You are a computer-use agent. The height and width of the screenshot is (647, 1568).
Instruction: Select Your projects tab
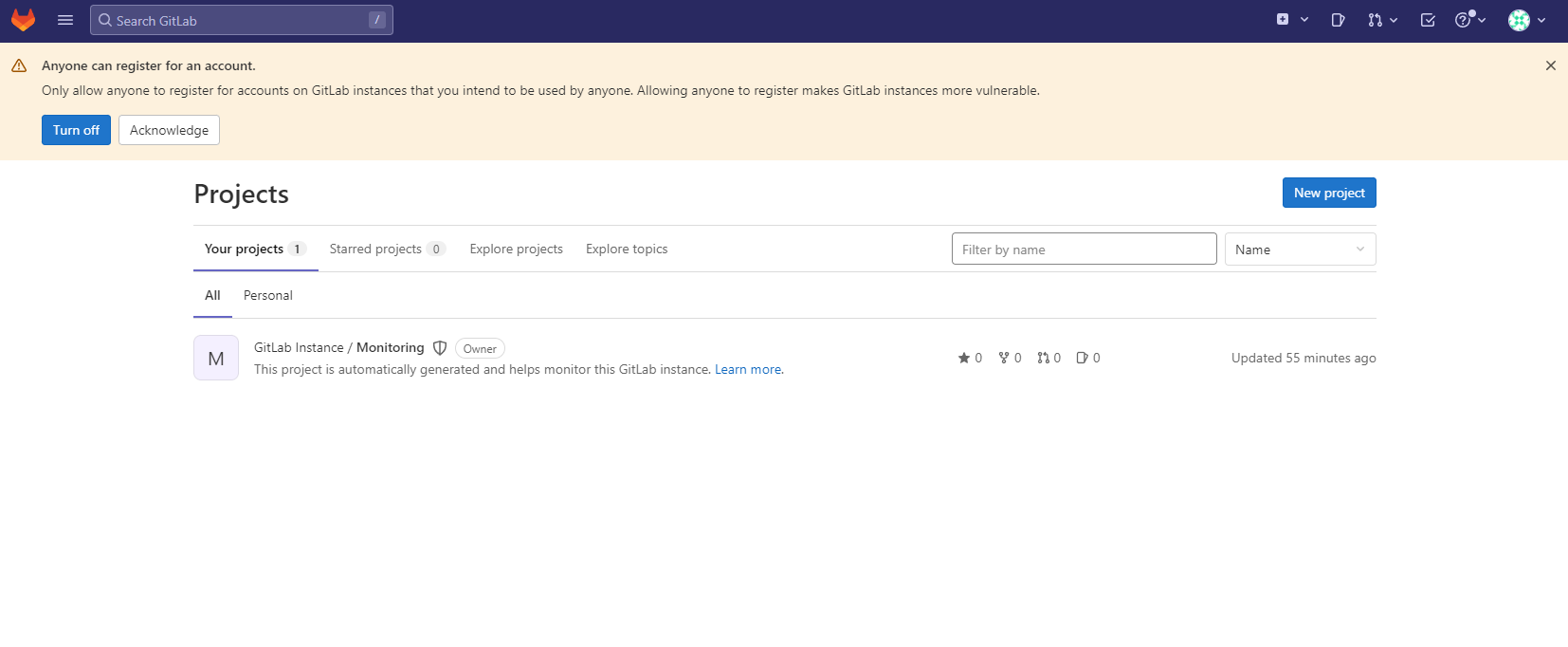(x=255, y=249)
